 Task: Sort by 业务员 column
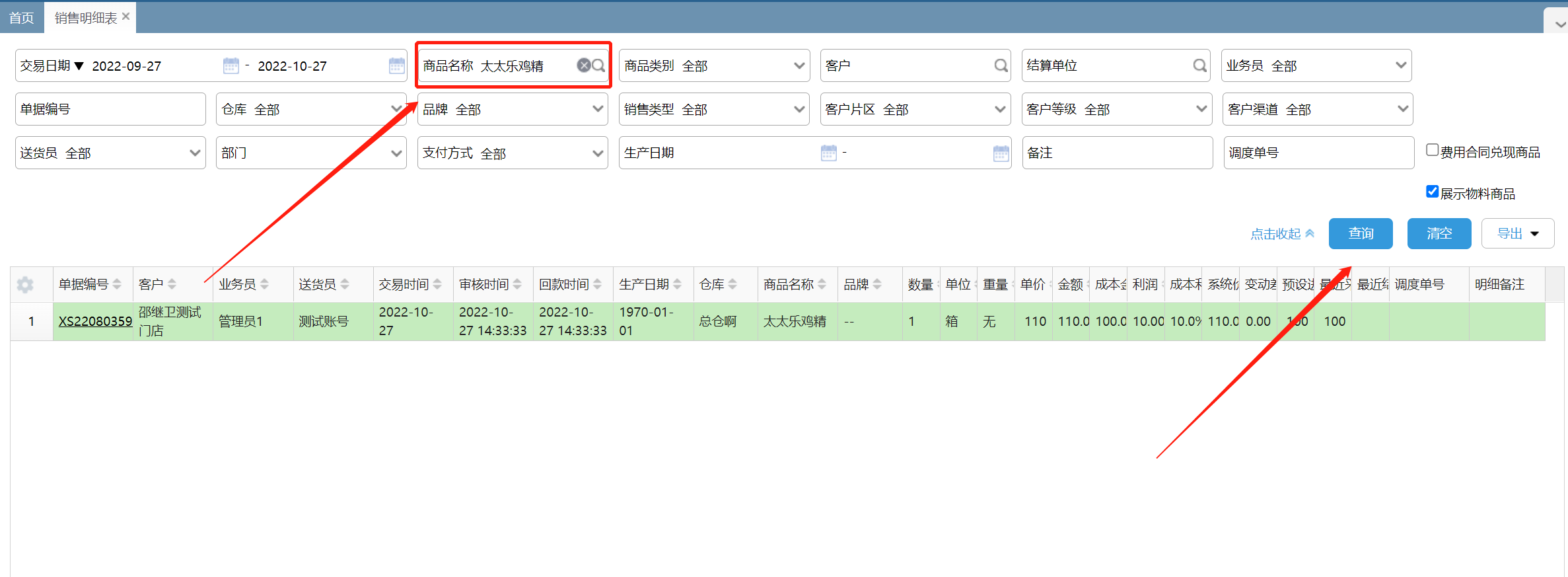coord(264,284)
